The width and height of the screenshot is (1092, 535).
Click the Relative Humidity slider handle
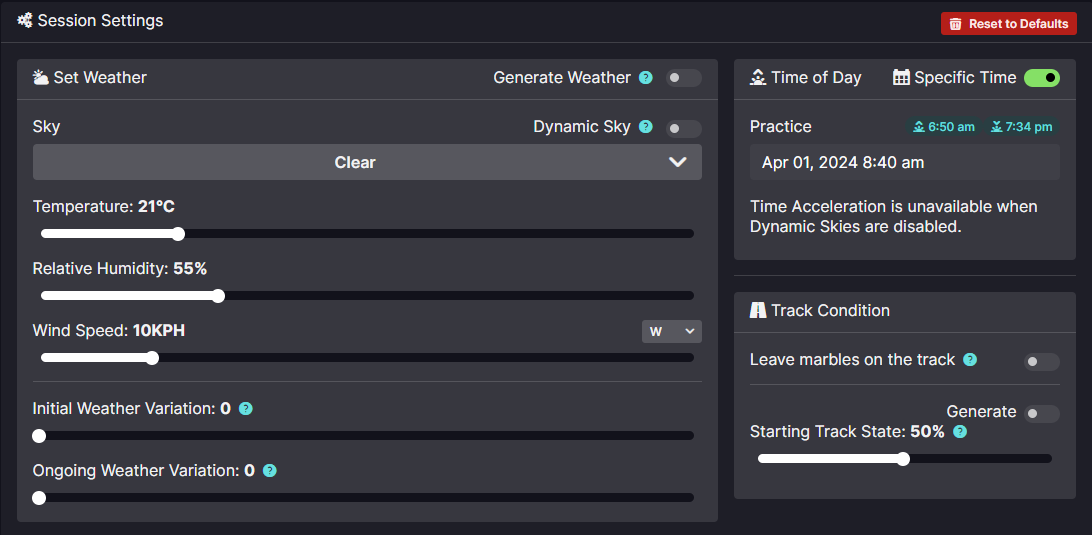(x=218, y=295)
